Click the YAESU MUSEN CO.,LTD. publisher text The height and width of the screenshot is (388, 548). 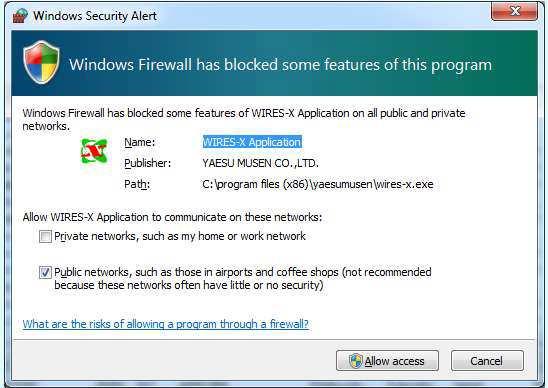260,163
